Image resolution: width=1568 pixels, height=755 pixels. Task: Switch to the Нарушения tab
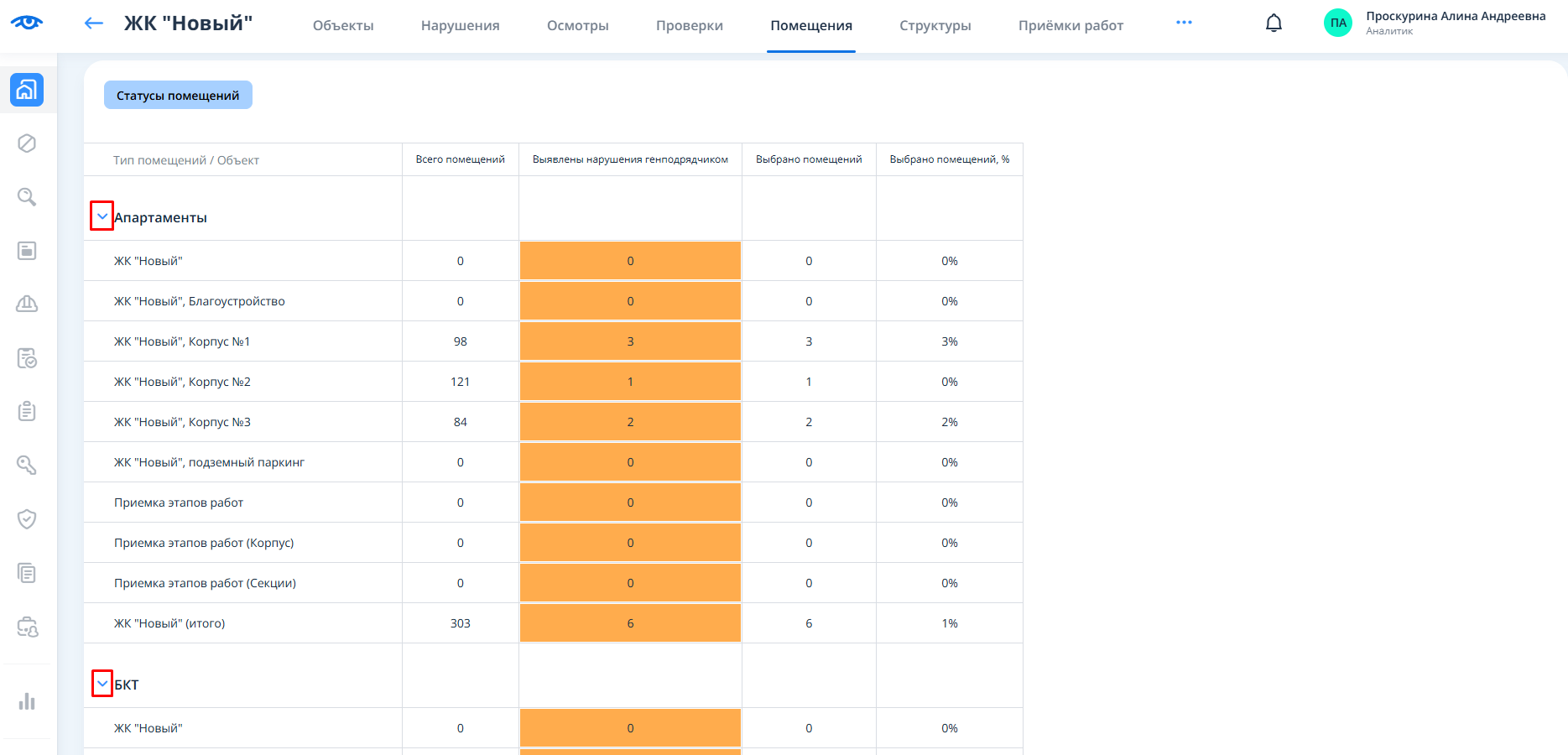tap(460, 26)
